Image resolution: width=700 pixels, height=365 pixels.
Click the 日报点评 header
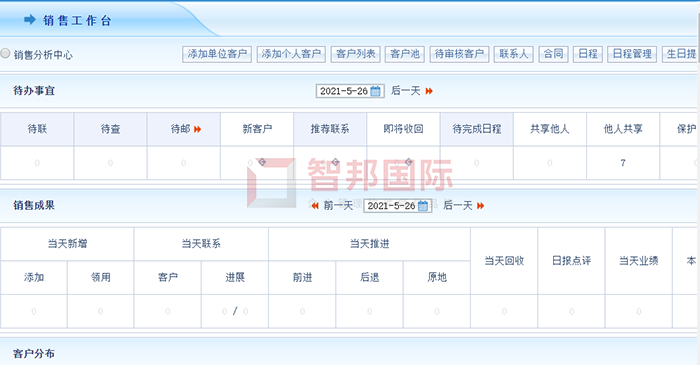(x=571, y=261)
